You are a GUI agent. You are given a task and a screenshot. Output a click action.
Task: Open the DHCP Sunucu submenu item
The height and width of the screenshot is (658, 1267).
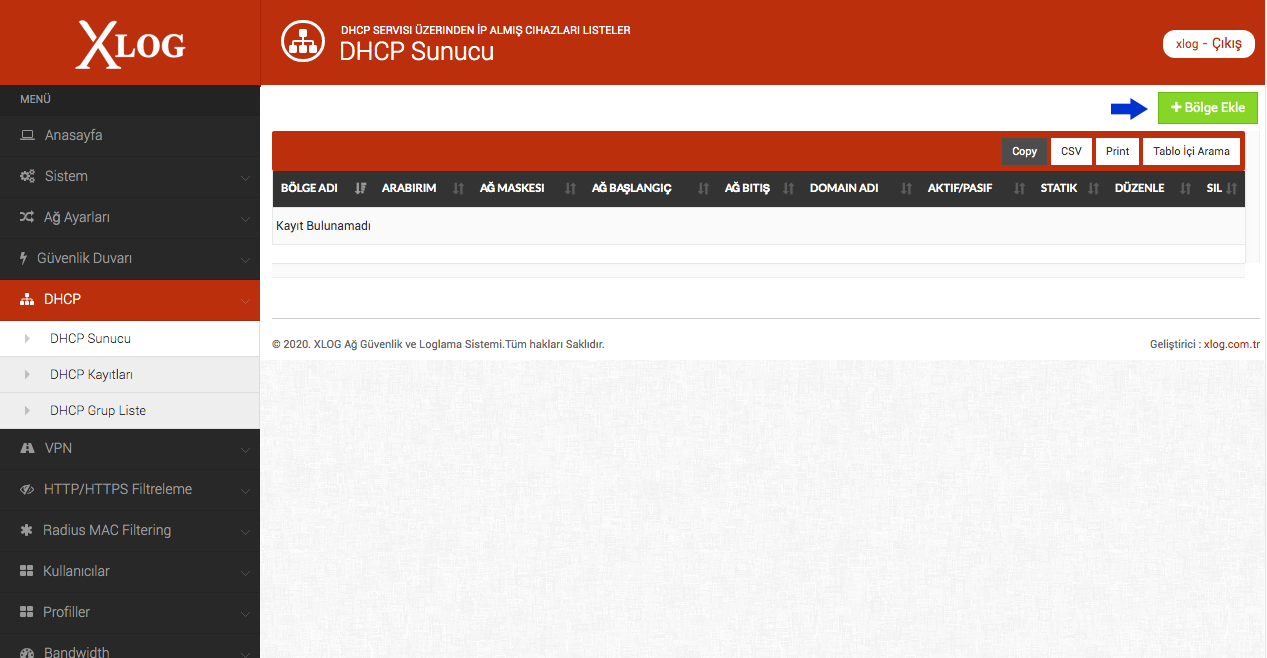(x=130, y=339)
